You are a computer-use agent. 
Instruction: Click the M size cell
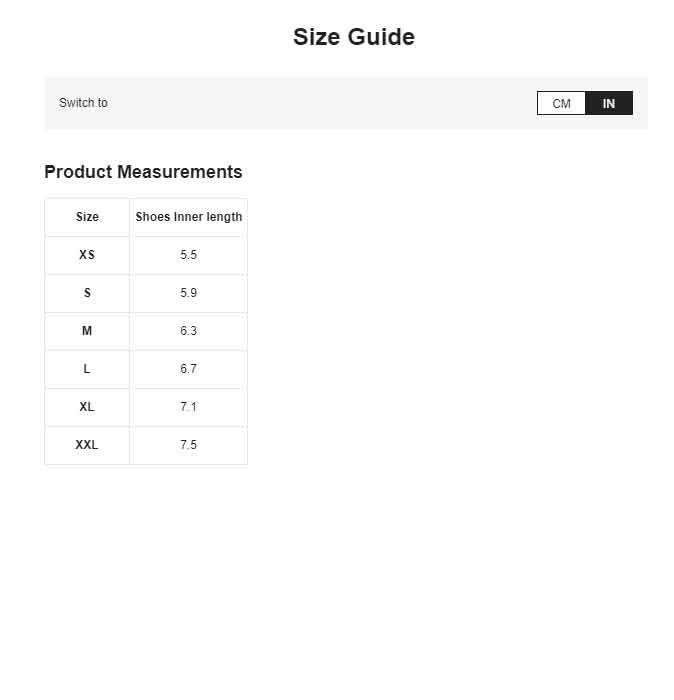87,331
